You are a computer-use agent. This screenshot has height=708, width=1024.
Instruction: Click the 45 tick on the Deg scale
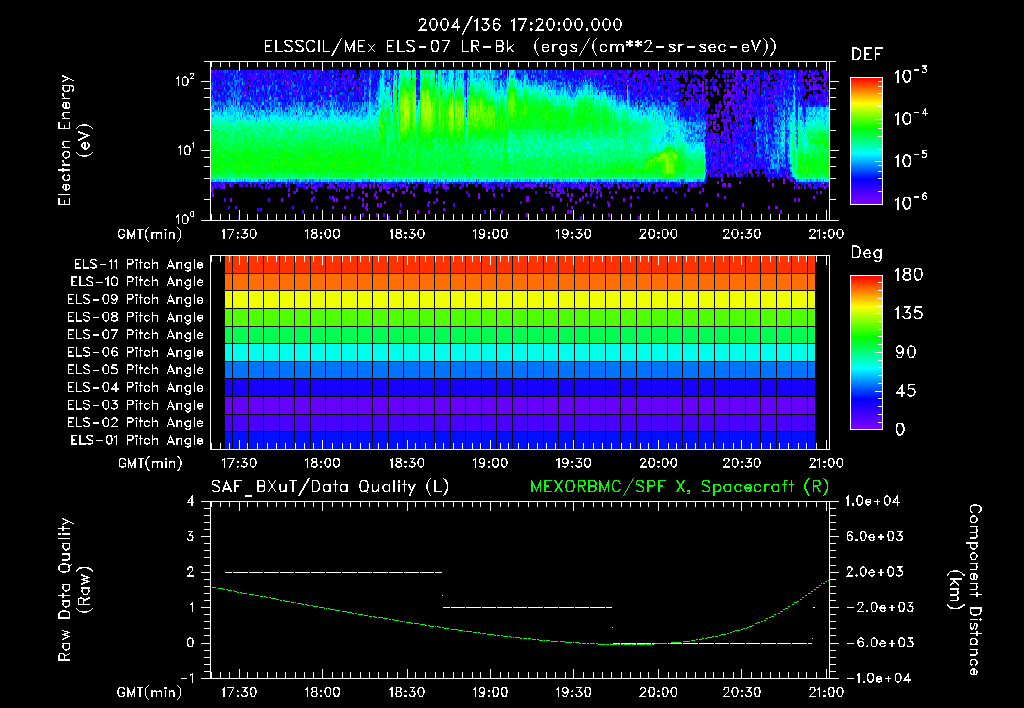pyautogui.click(x=905, y=391)
